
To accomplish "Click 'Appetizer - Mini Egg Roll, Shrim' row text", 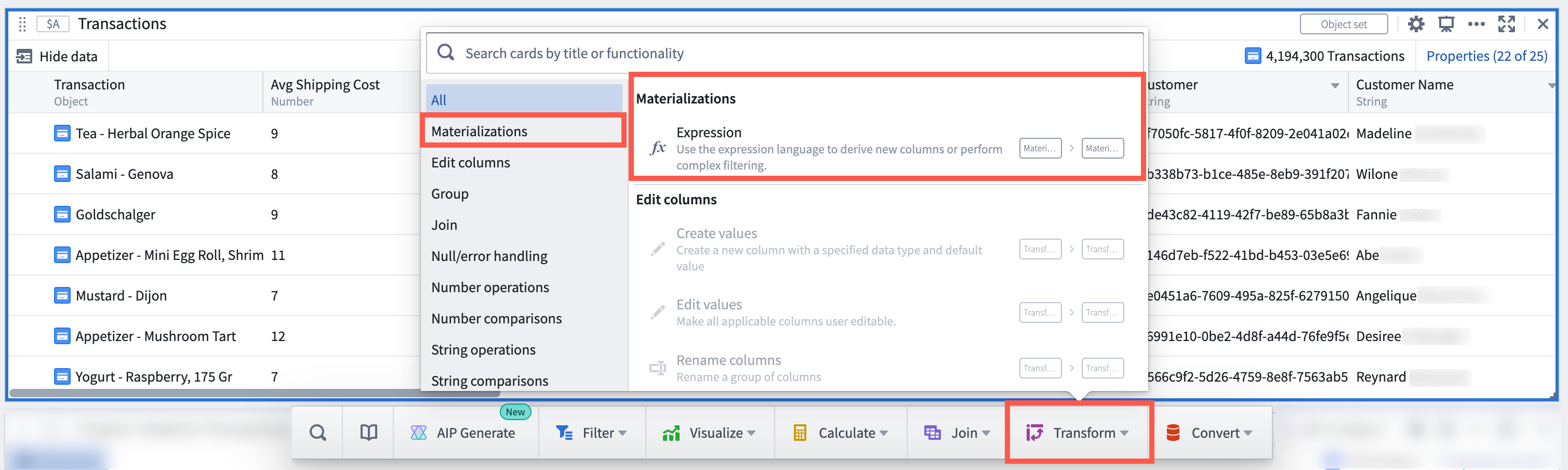I will (169, 255).
